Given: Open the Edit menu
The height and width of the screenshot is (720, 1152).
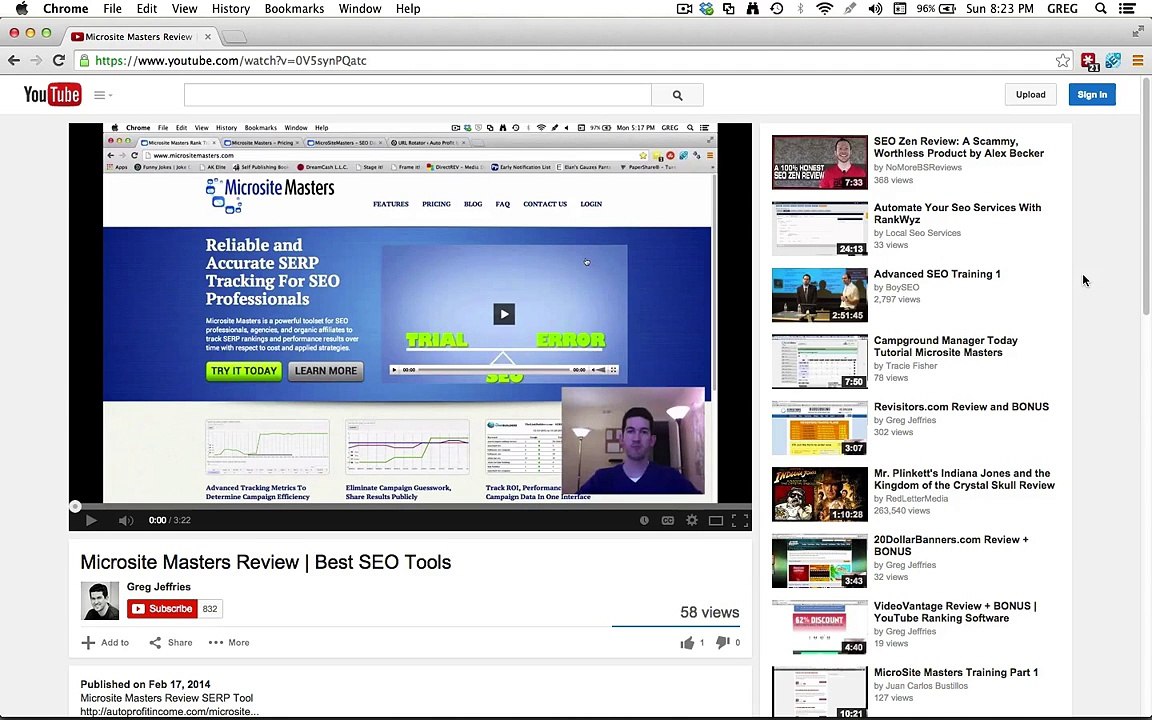Looking at the screenshot, I should click(146, 9).
